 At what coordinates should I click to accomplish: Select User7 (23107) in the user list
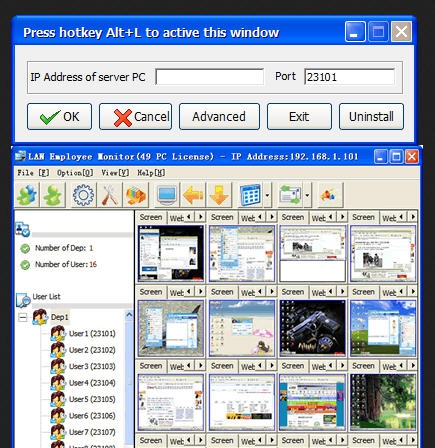pos(92,432)
